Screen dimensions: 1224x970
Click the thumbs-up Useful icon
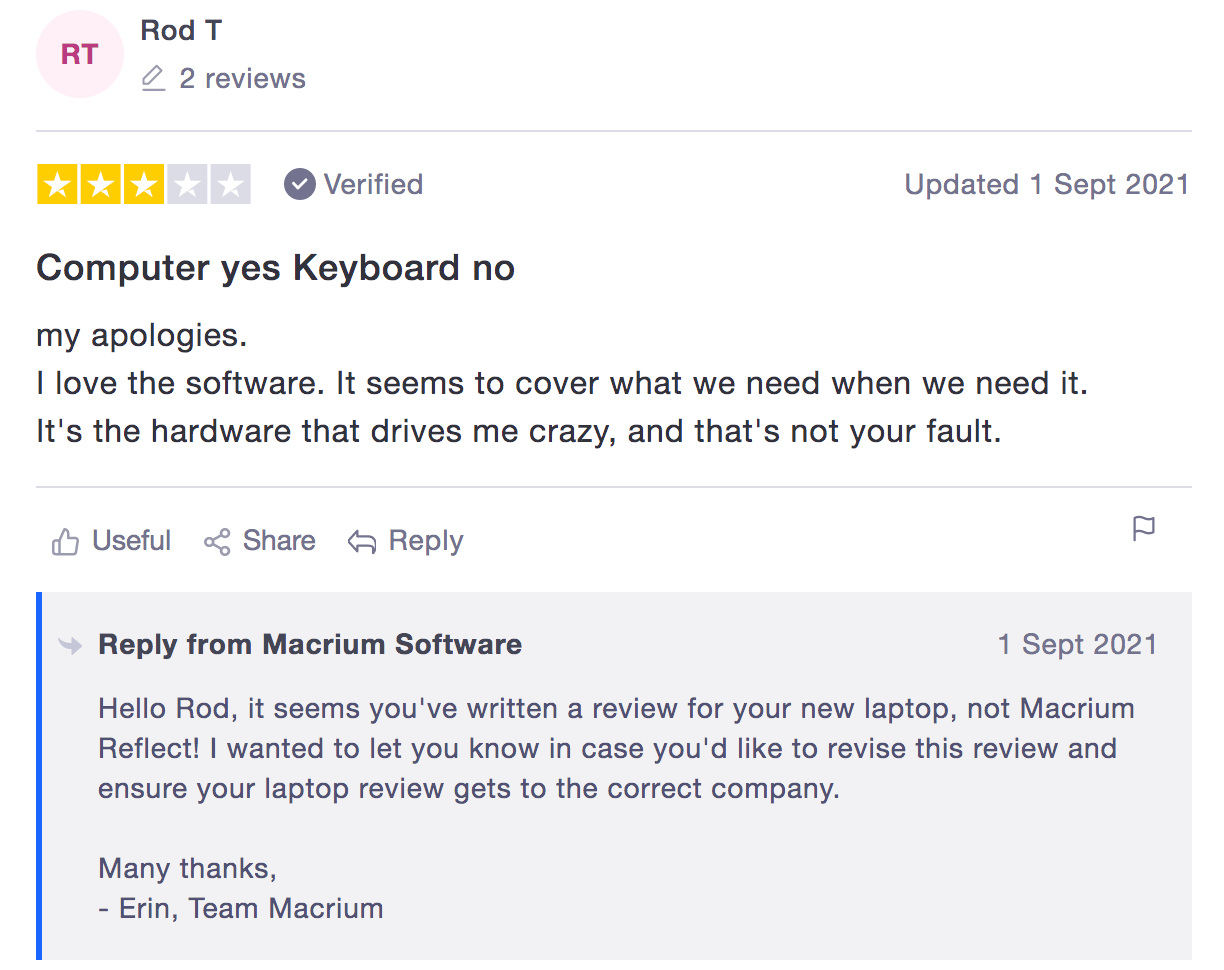point(66,542)
